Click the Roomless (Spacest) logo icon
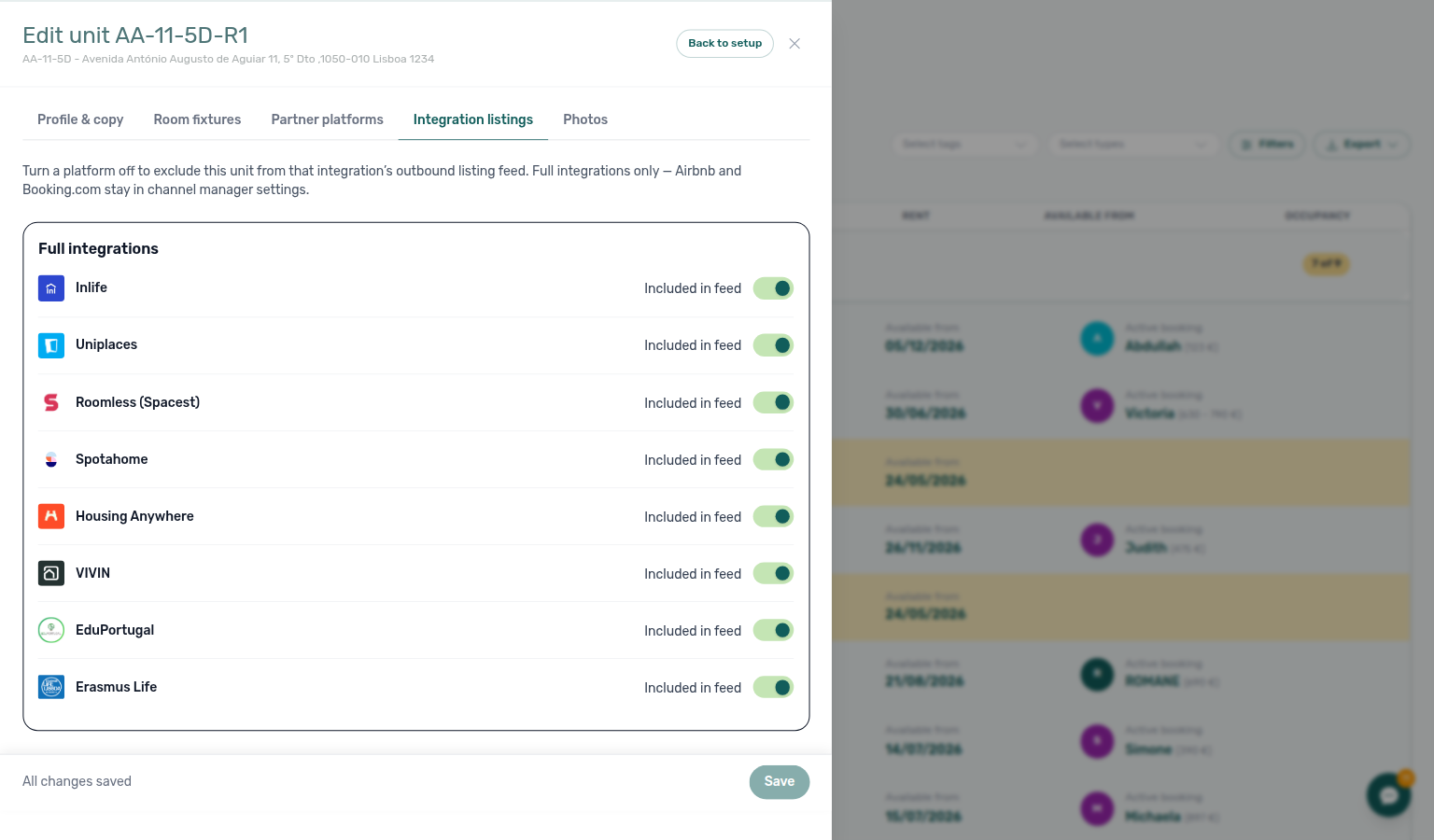This screenshot has width=1434, height=840. tap(51, 402)
